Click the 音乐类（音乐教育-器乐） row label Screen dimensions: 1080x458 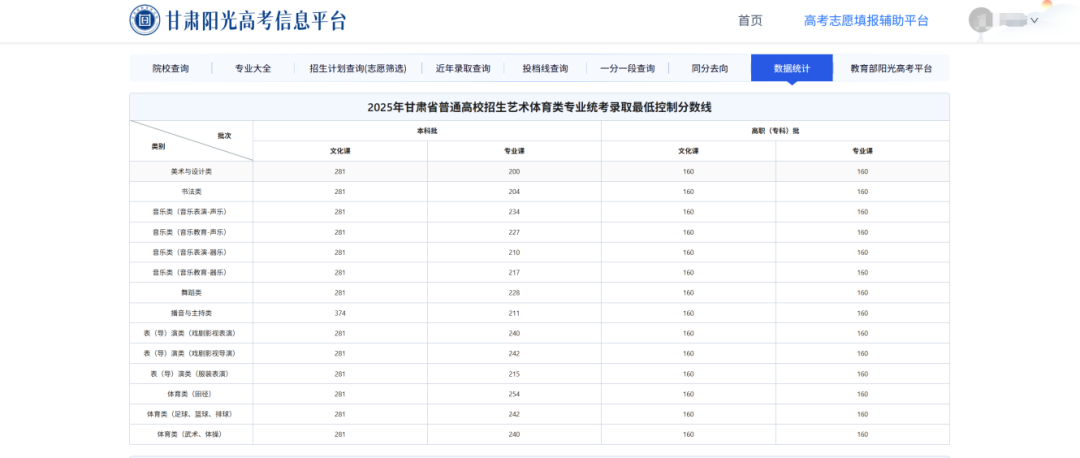[x=191, y=273]
